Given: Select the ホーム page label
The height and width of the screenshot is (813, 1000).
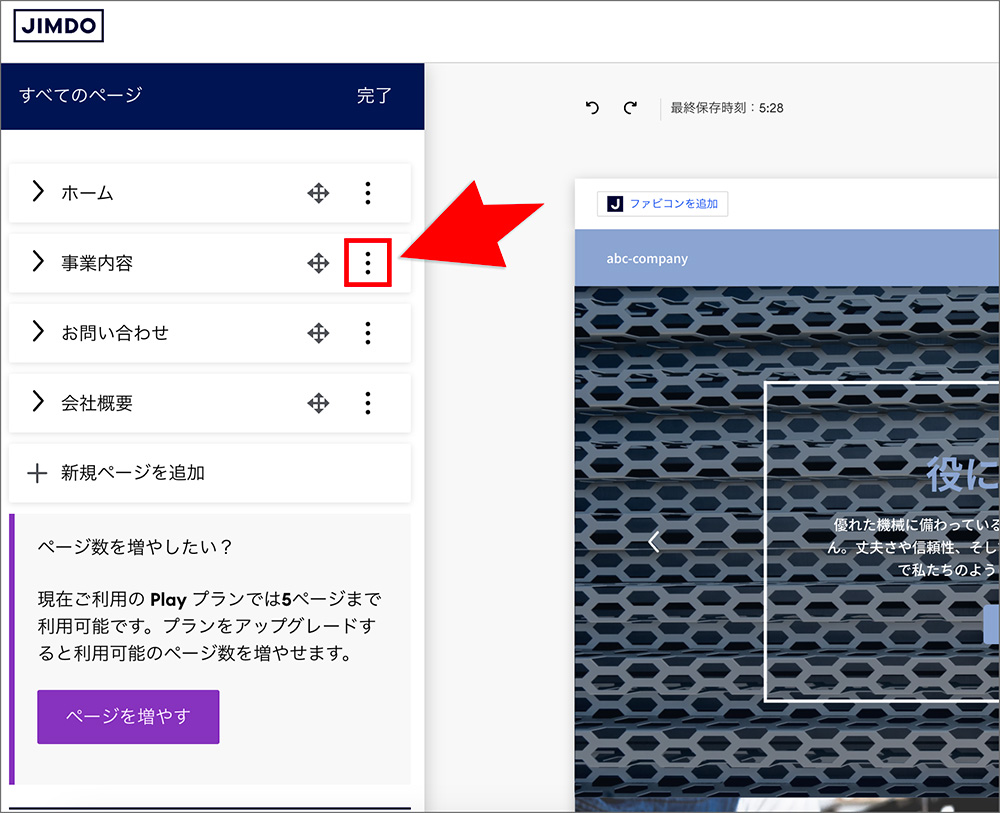Looking at the screenshot, I should tap(87, 193).
